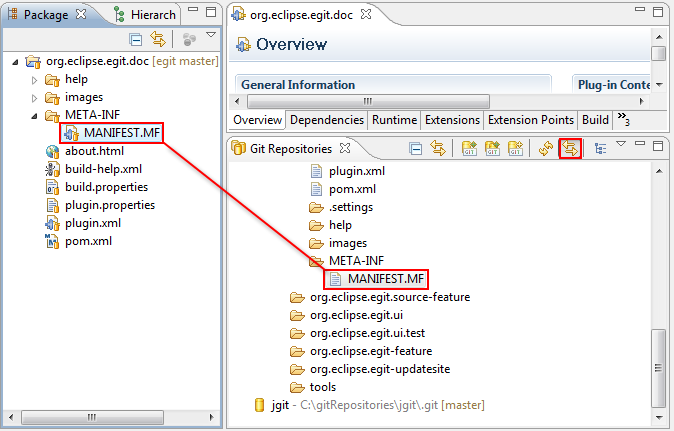The height and width of the screenshot is (431, 674).
Task: Switch to the Package Explorer tab
Action: coord(46,15)
